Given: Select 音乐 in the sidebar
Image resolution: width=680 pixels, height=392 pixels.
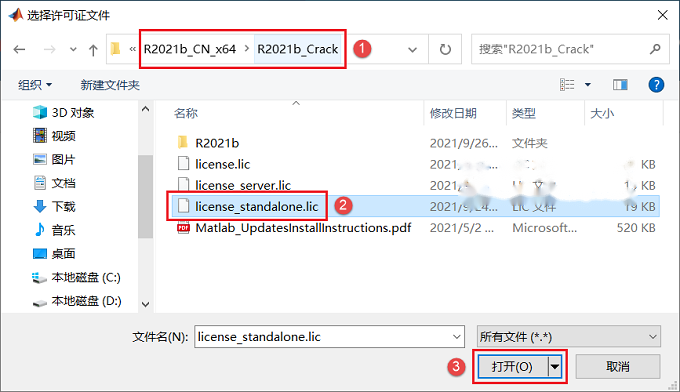Looking at the screenshot, I should pyautogui.click(x=54, y=230).
